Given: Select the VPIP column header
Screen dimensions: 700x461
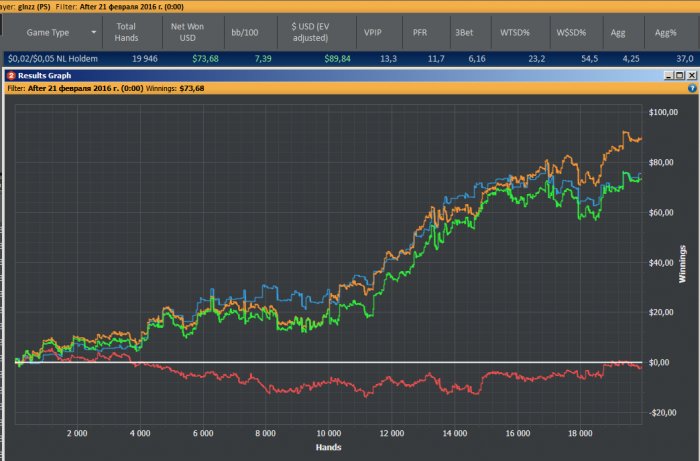Looking at the screenshot, I should click(375, 31).
